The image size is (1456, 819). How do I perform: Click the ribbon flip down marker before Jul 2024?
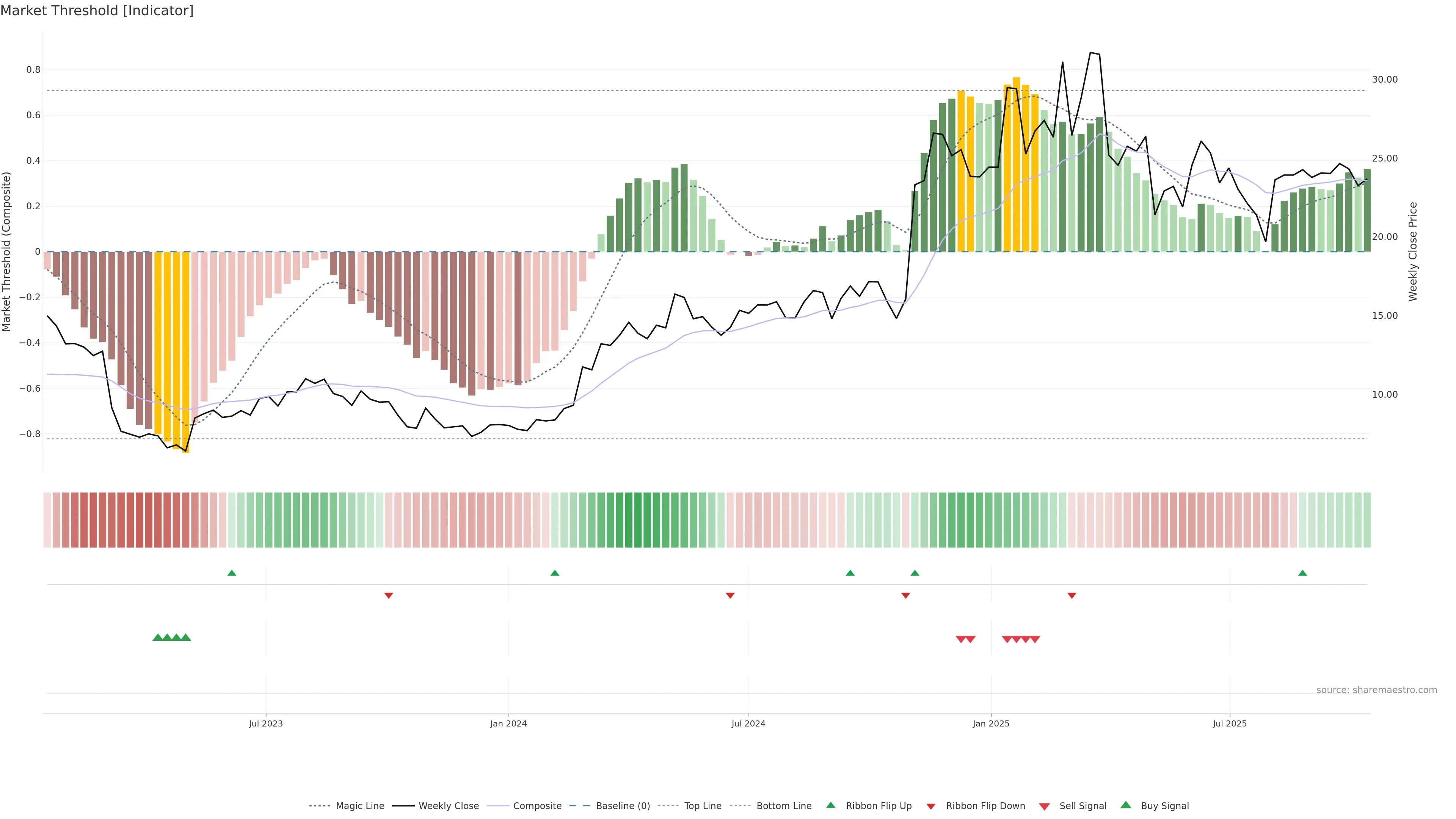coord(730,595)
